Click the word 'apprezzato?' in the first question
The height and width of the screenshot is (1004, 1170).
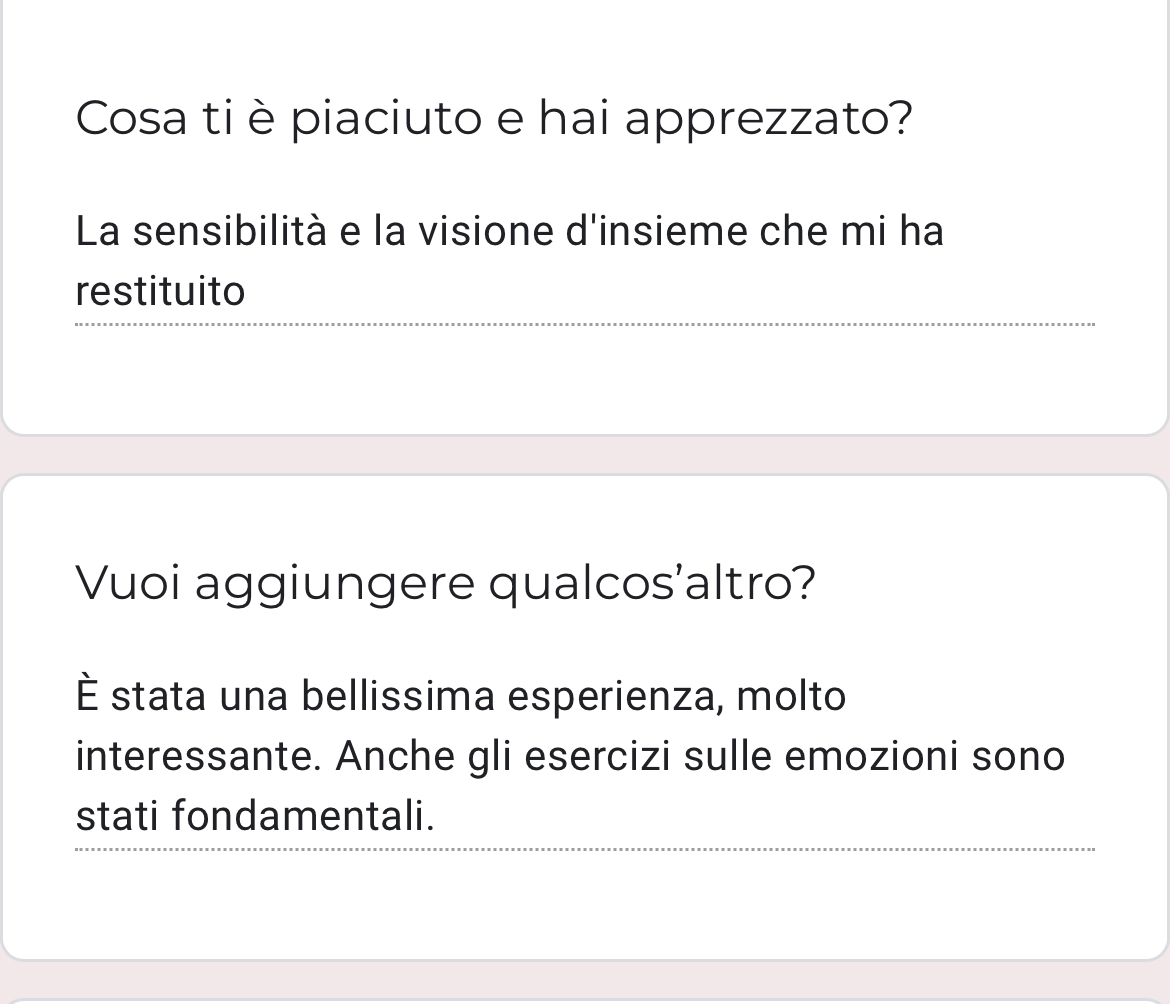coord(769,119)
